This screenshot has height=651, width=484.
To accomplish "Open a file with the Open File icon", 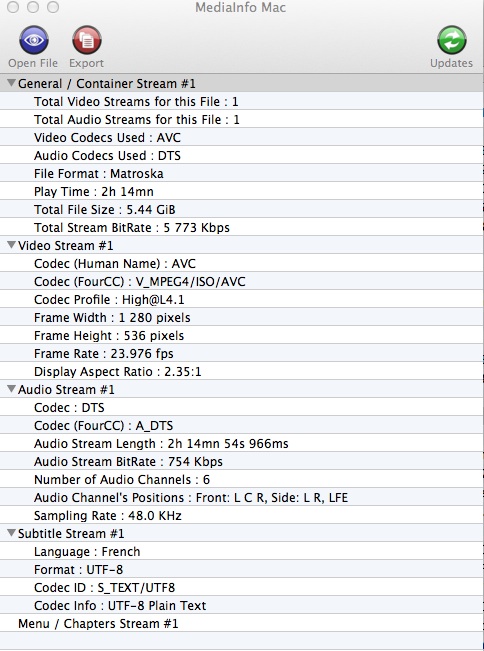I will [34, 40].
